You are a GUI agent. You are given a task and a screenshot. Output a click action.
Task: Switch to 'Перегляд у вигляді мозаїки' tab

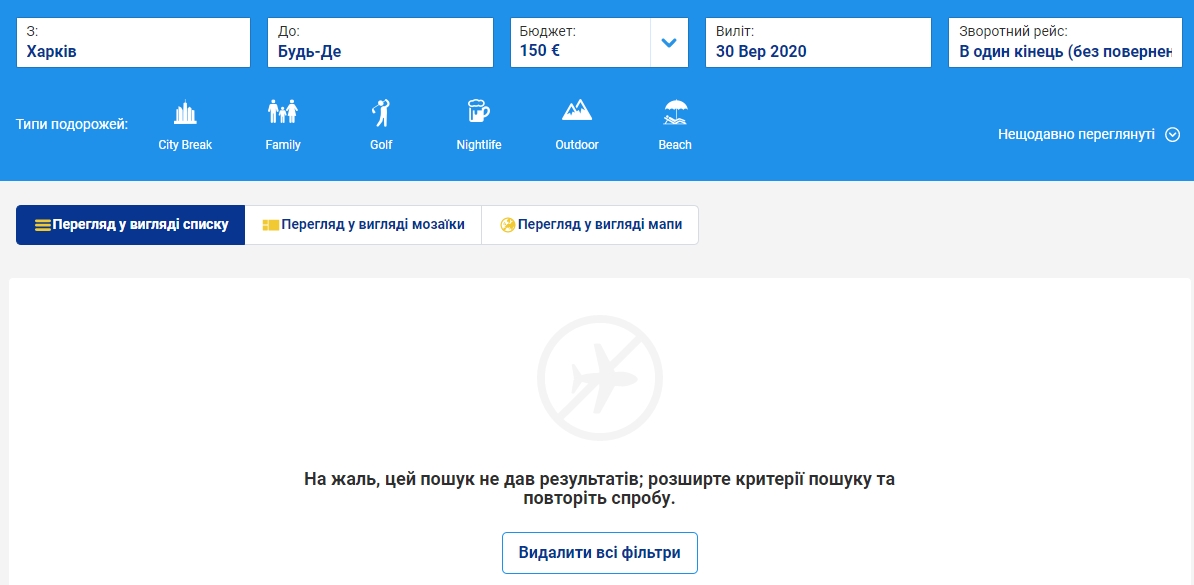click(x=363, y=224)
